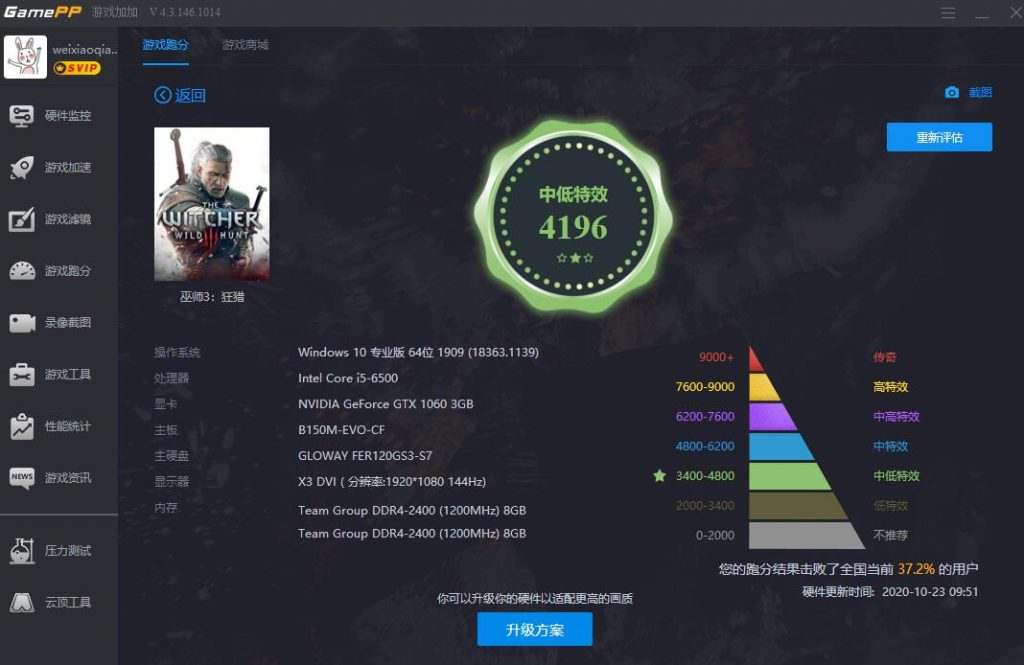The height and width of the screenshot is (665, 1024).
Task: Click the Witcher 3 game cover thumbnail
Action: 212,204
